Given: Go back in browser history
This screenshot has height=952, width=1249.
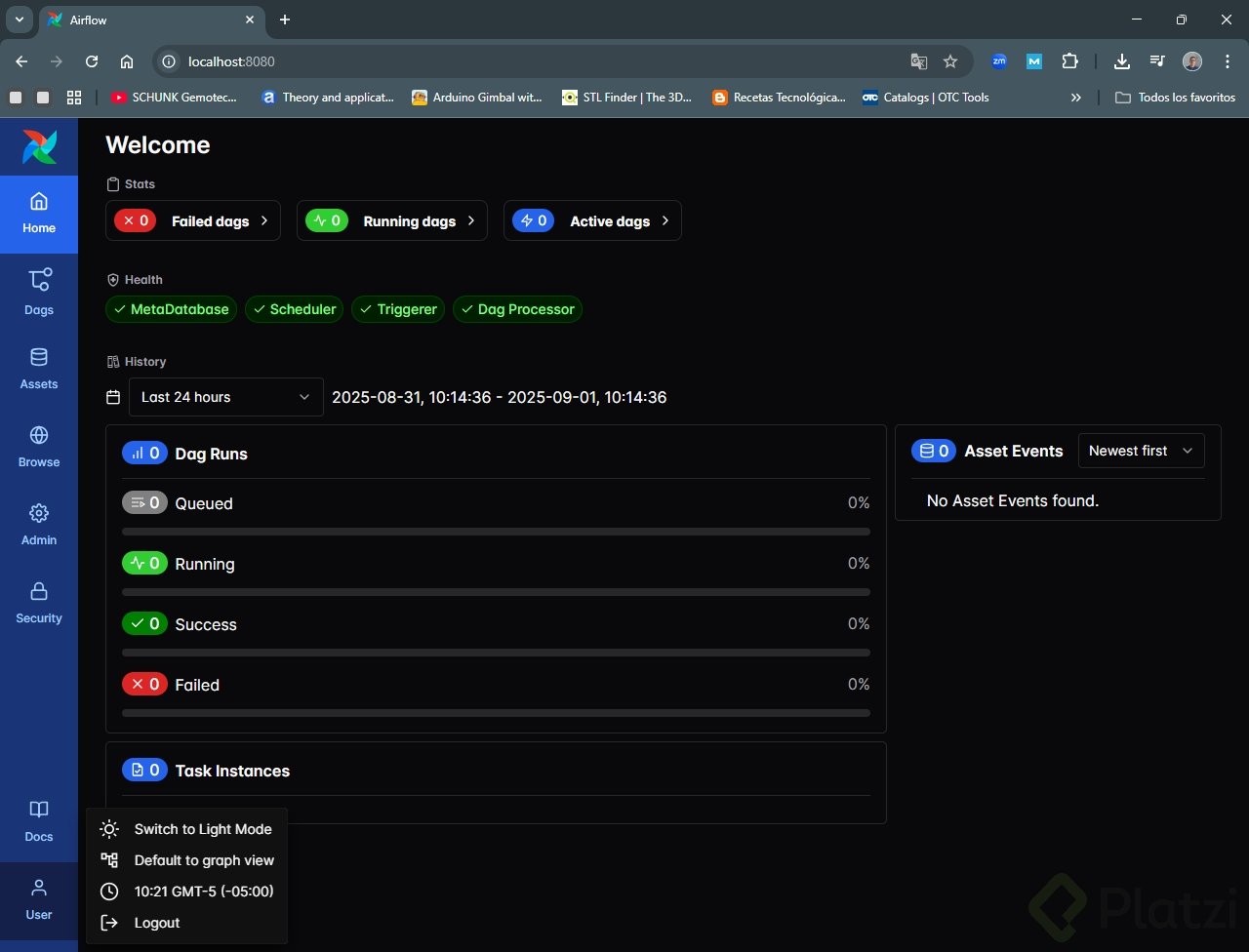Looking at the screenshot, I should pos(21,61).
